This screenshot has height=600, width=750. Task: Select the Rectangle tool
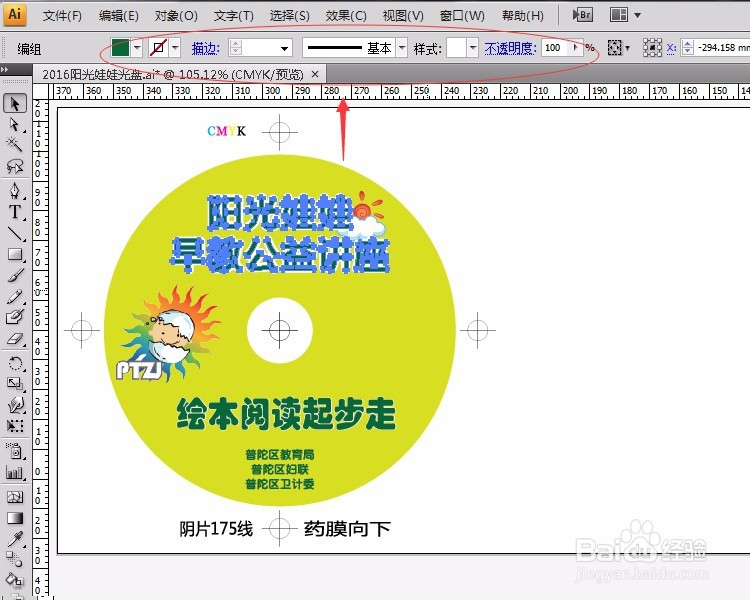coord(15,254)
